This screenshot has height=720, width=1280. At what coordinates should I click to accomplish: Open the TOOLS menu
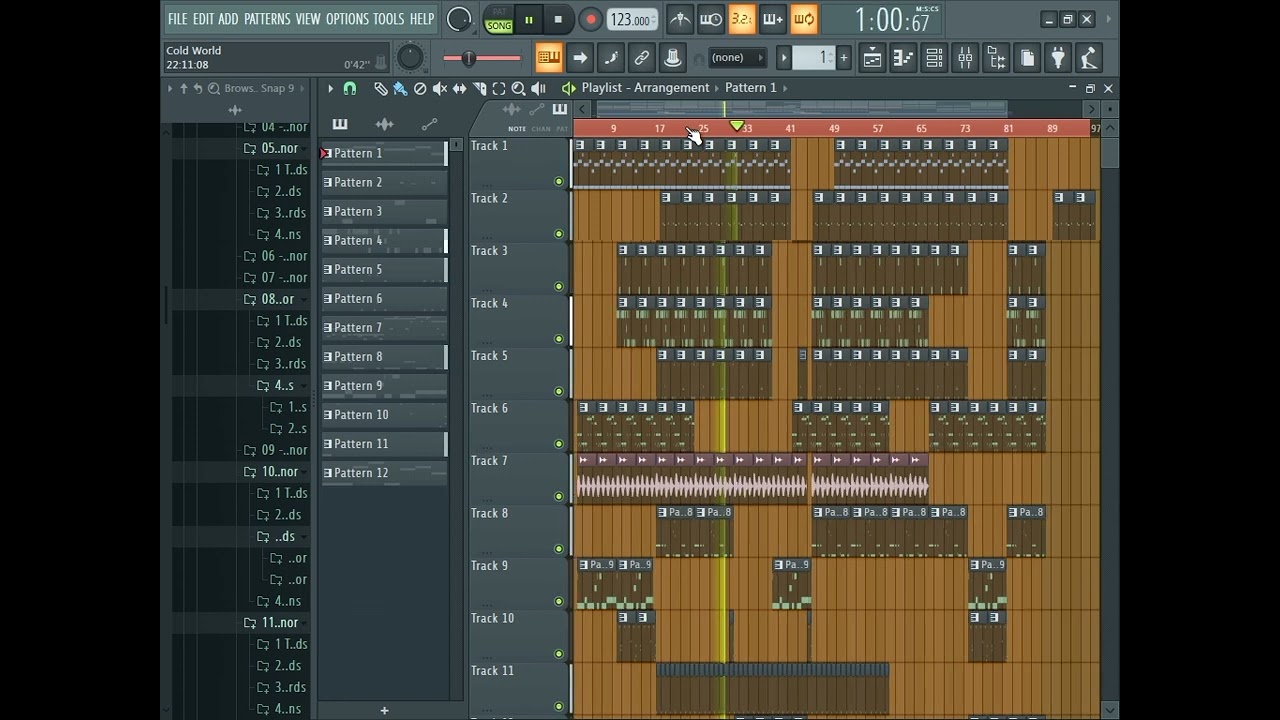(389, 19)
